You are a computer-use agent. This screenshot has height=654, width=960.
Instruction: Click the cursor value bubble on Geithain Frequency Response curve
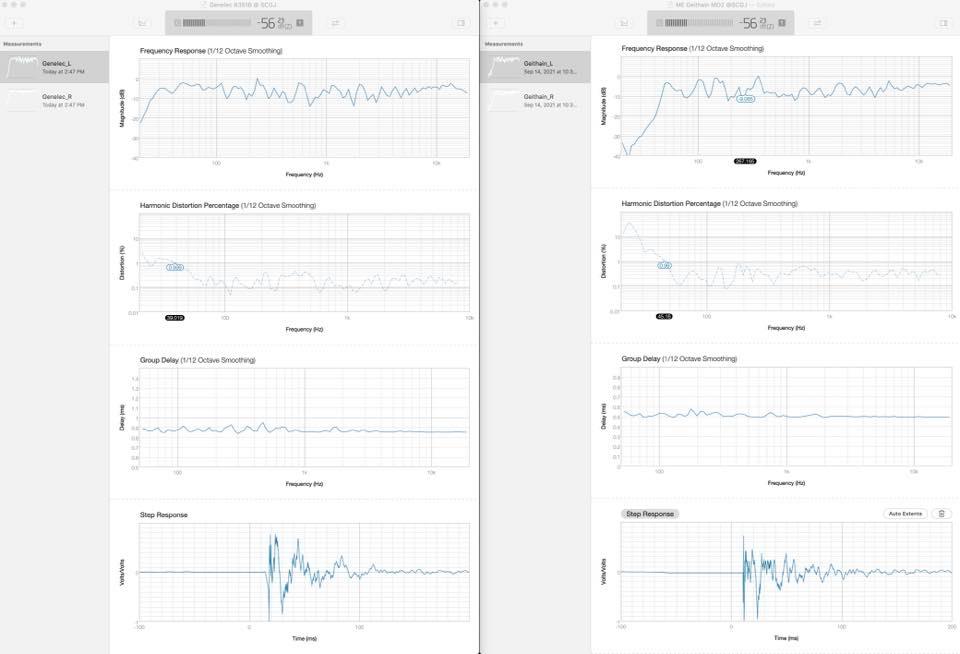click(745, 99)
